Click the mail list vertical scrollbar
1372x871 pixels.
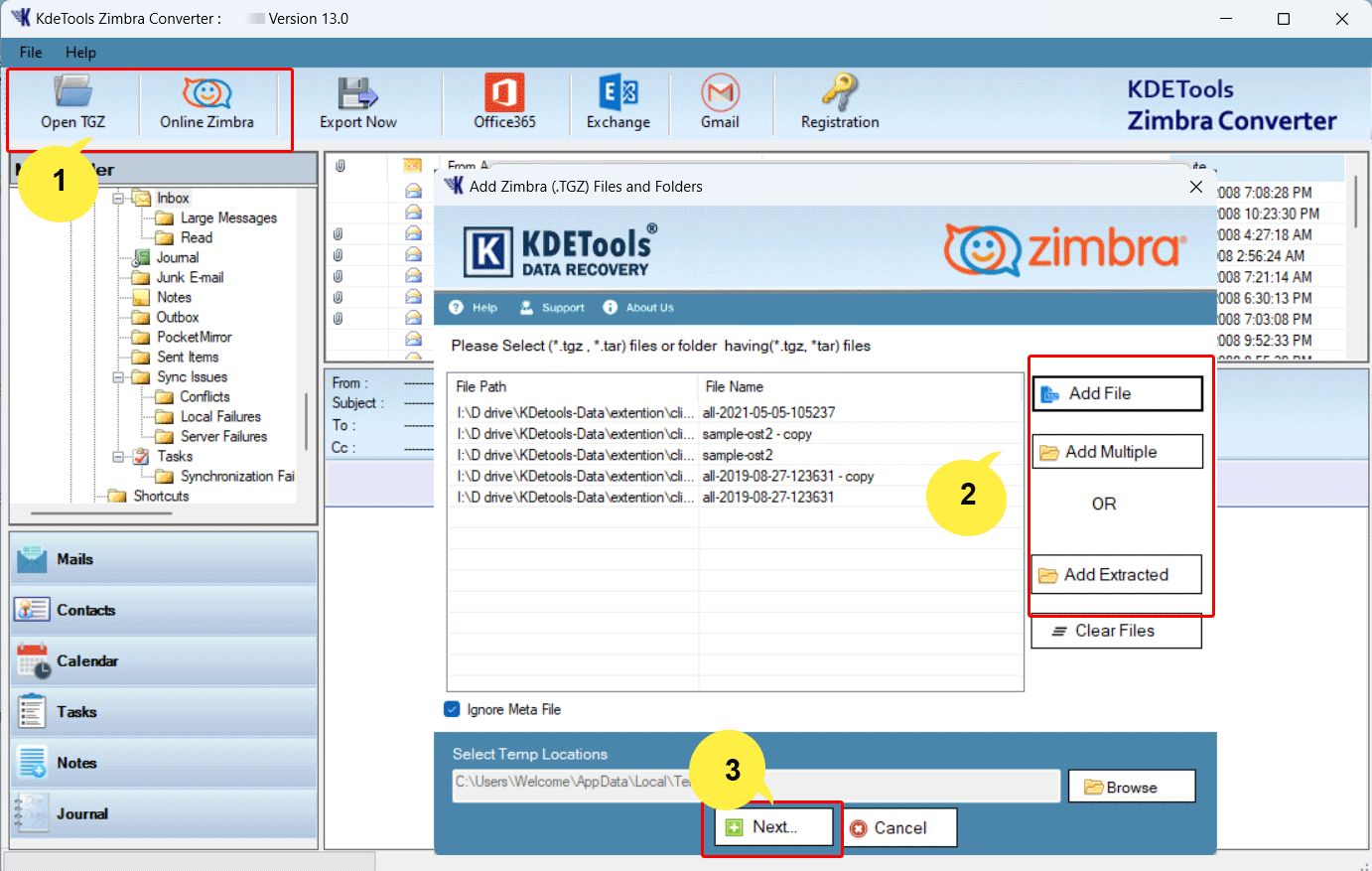click(1355, 204)
